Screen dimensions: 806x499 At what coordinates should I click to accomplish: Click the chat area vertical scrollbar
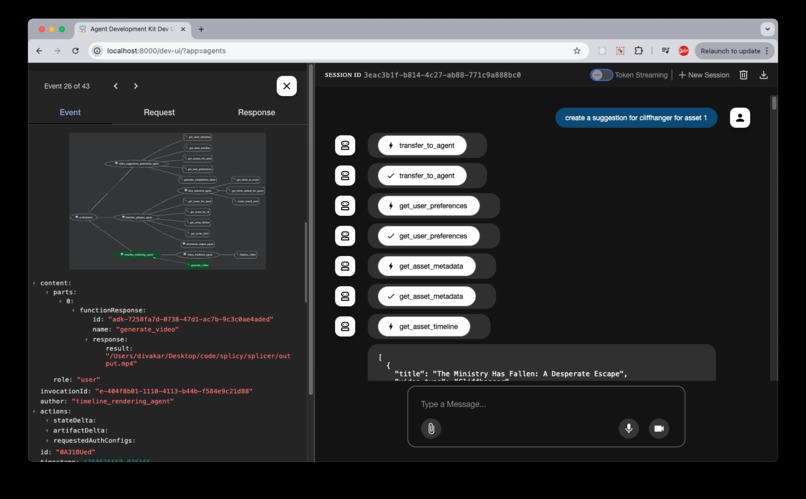(x=774, y=103)
